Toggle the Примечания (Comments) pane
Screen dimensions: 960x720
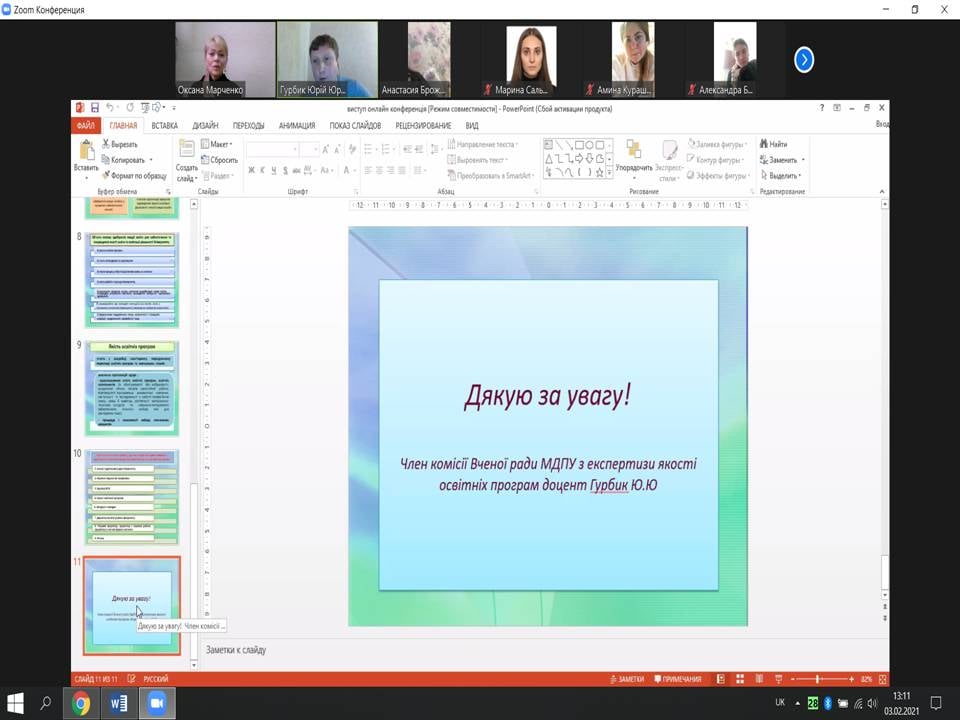coord(676,679)
